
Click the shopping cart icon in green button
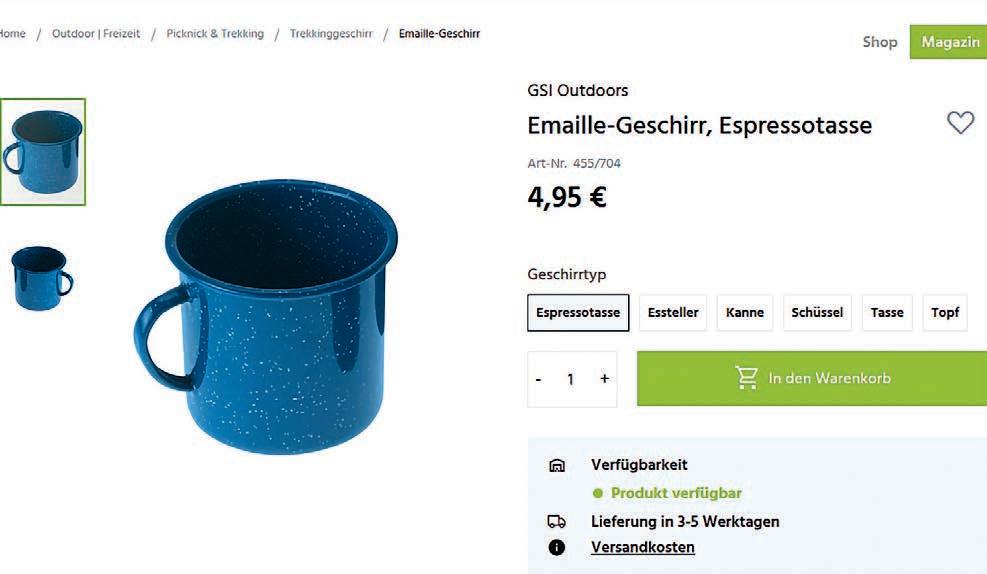[747, 378]
